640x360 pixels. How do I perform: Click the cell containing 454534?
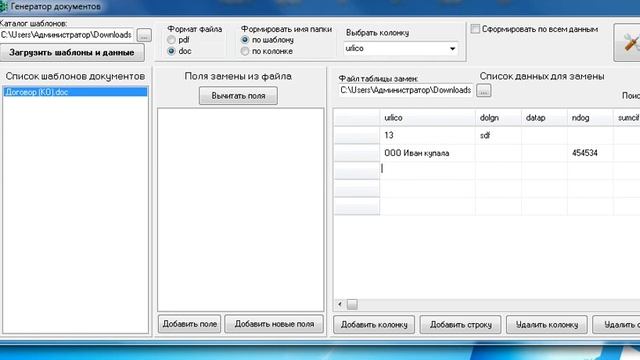pyautogui.click(x=590, y=153)
